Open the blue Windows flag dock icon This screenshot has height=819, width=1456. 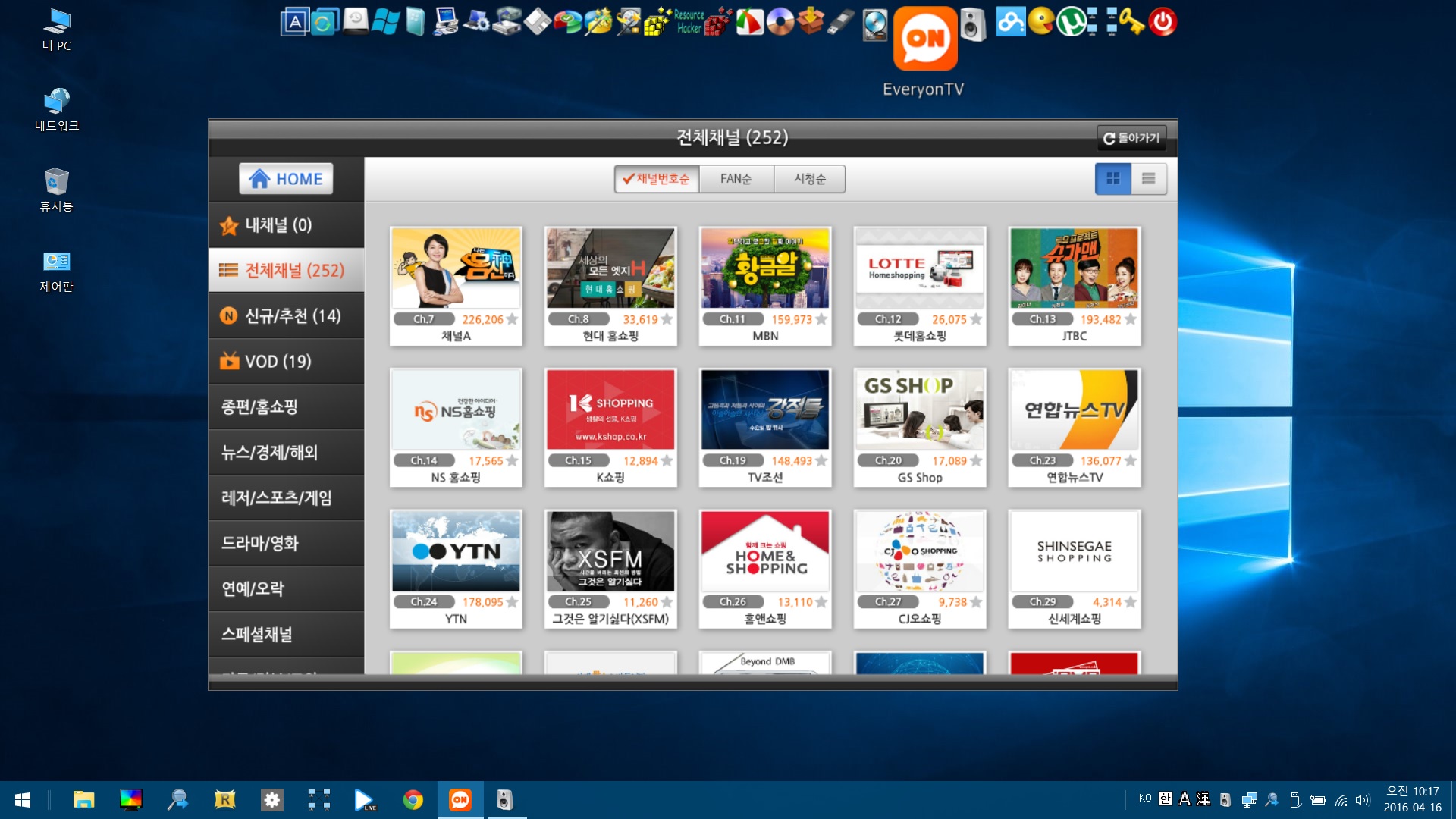coord(385,22)
